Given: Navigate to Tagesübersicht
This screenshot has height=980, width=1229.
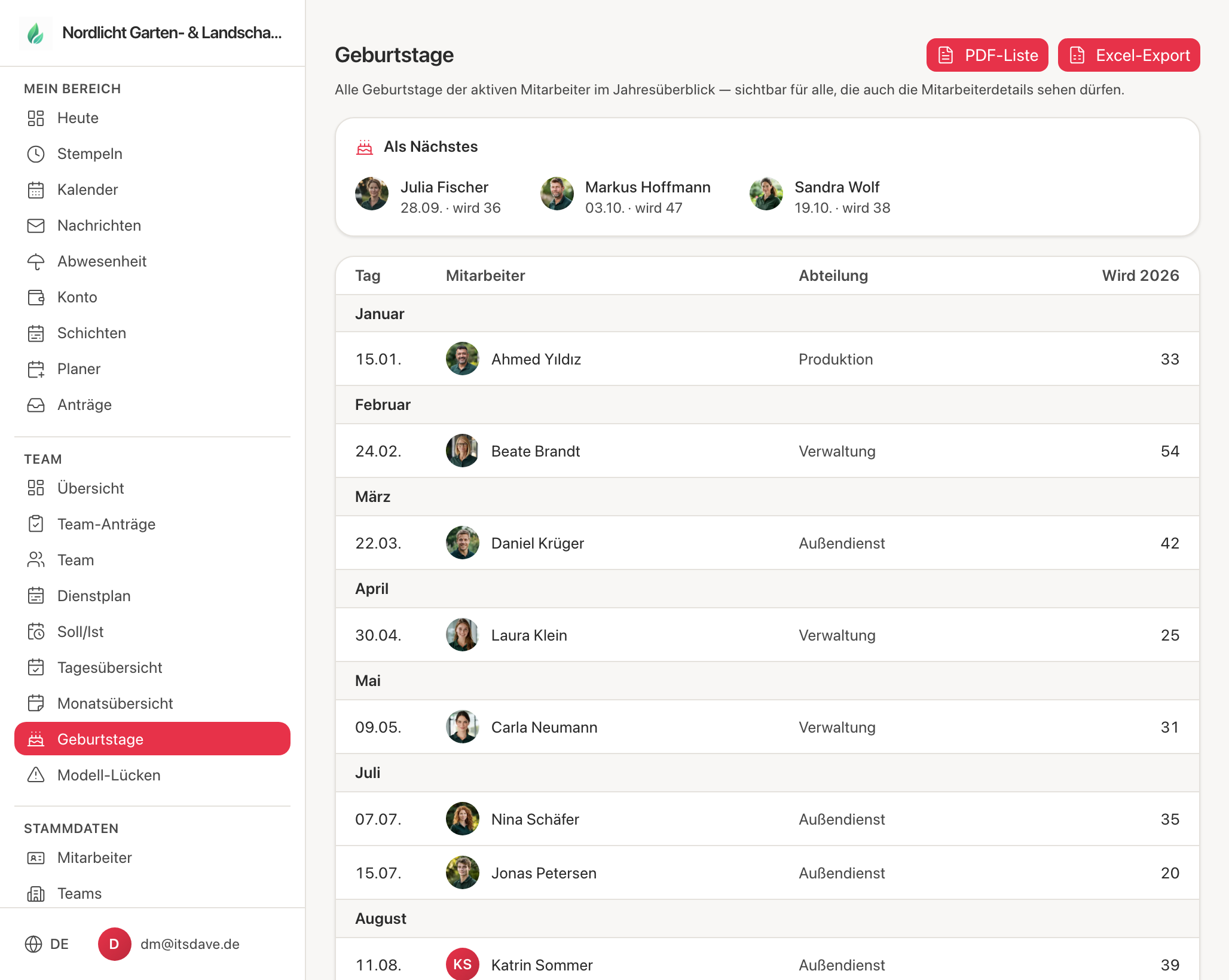Looking at the screenshot, I should coord(152,667).
